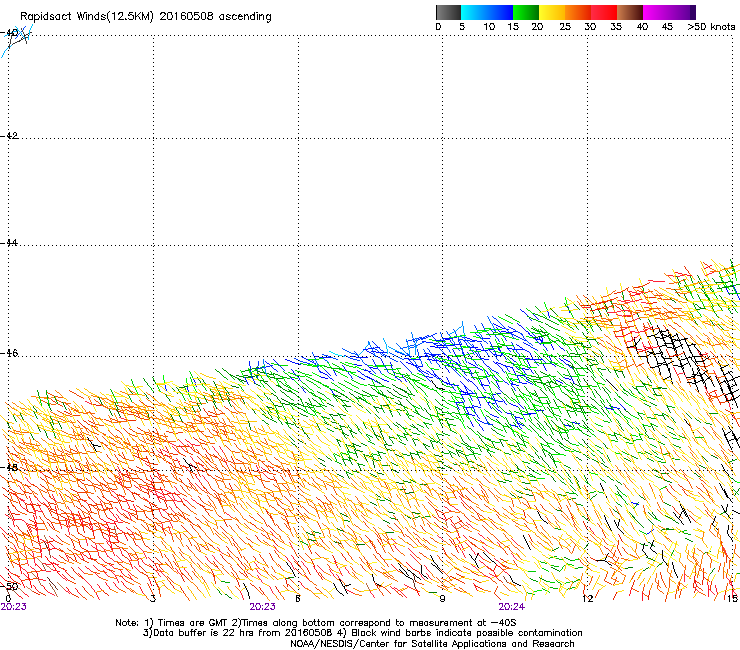This screenshot has height=650, width=740.
Task: Click the yellow 20-25 knots legend swatch
Action: click(x=552, y=12)
